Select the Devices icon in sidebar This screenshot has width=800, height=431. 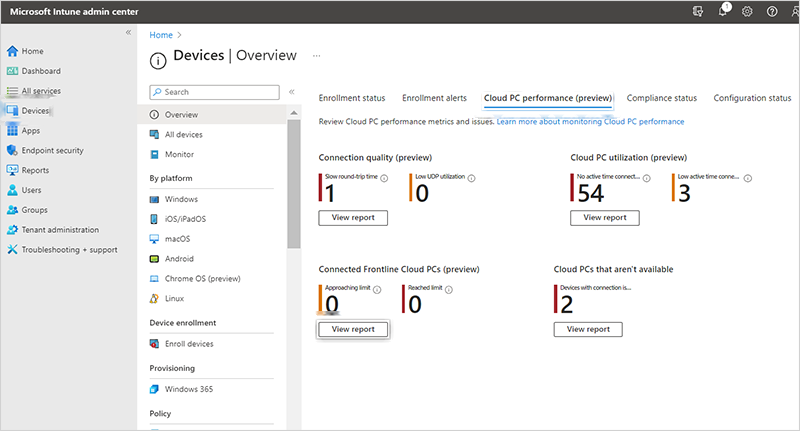pyautogui.click(x=12, y=111)
